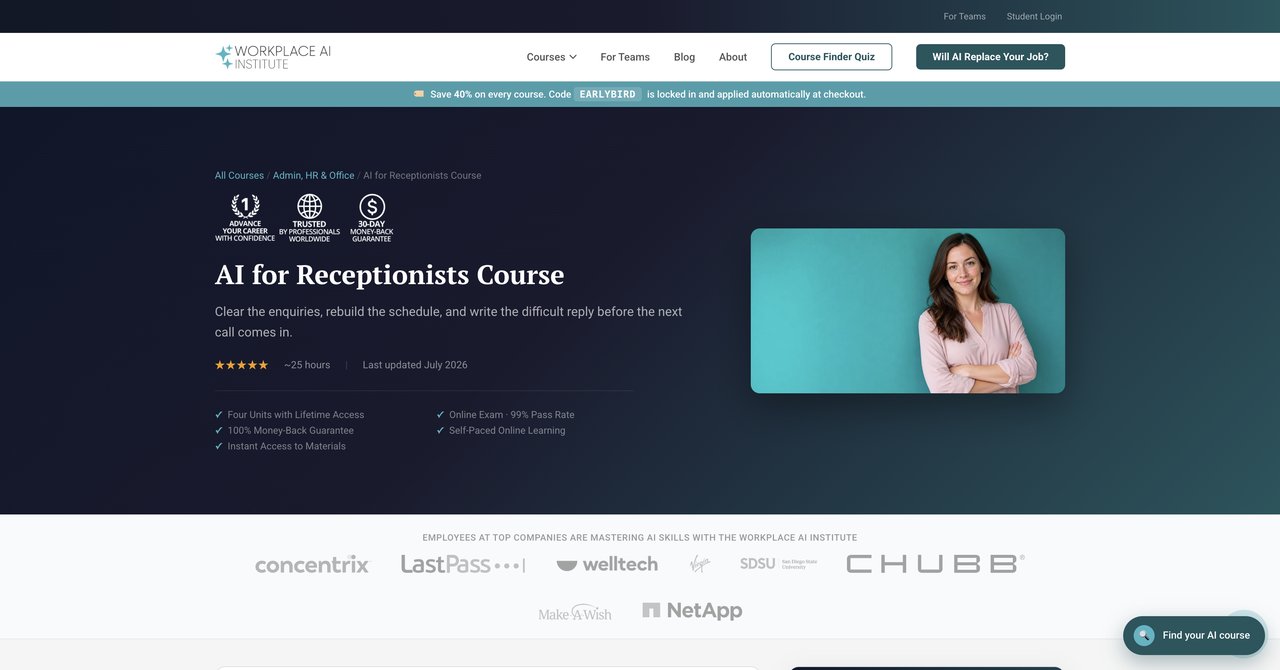This screenshot has height=670, width=1280.
Task: Click the Concentrix company logo
Action: point(312,565)
